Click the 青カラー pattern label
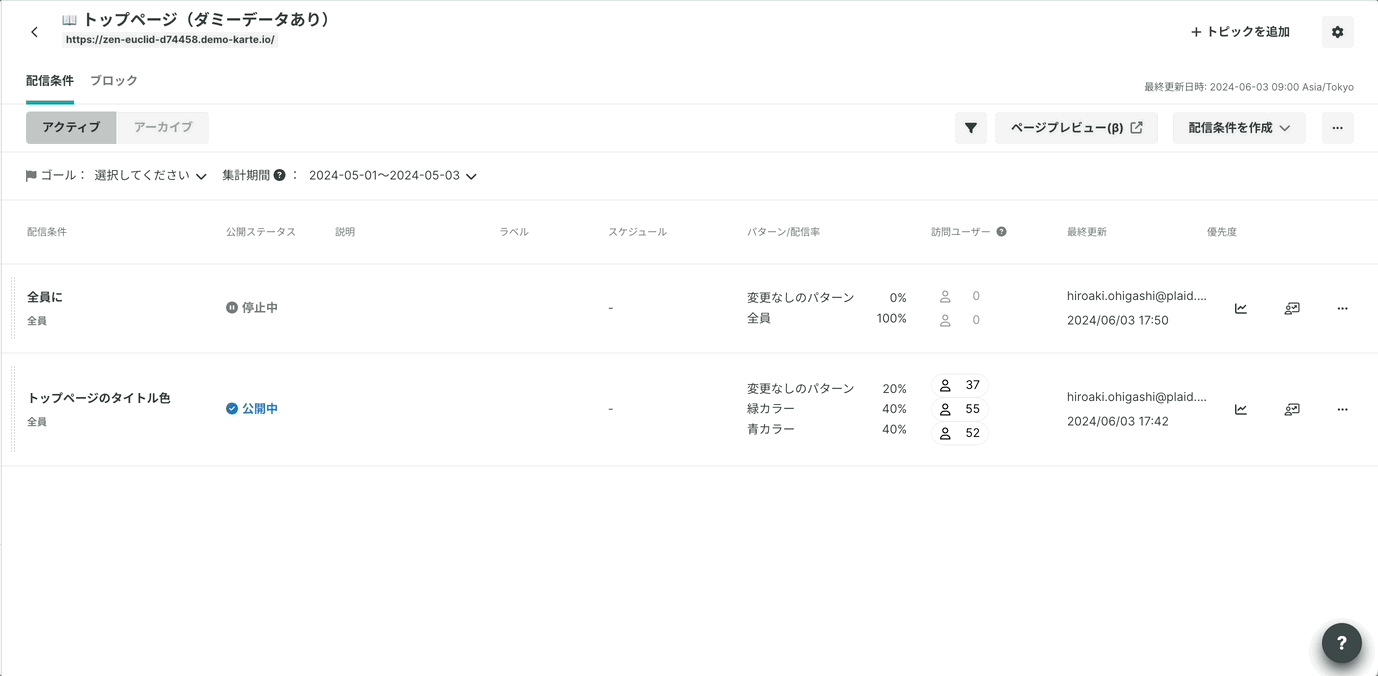 [x=771, y=429]
